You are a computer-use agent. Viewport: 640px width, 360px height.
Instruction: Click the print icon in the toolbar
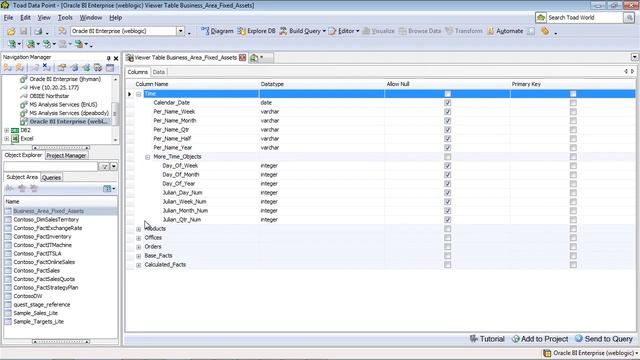click(x=38, y=31)
